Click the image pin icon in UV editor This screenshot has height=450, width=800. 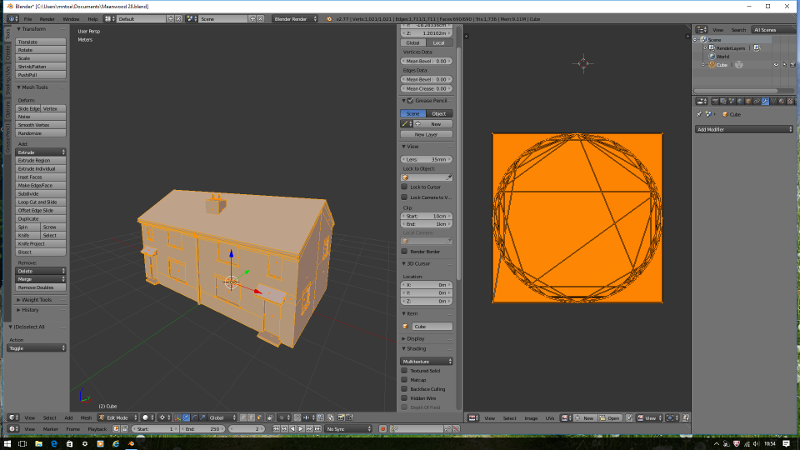click(x=630, y=418)
